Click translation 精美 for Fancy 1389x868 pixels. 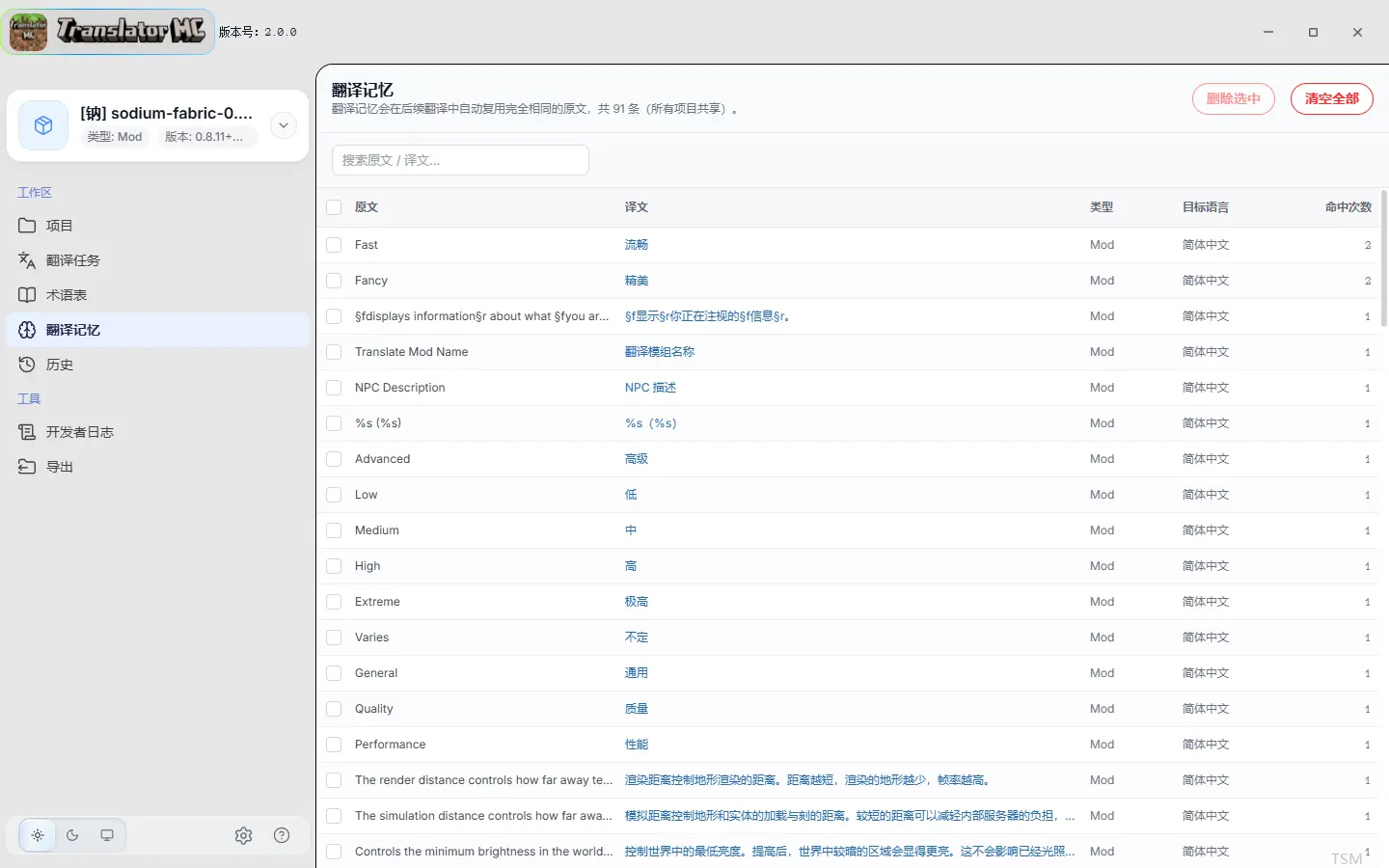637,281
